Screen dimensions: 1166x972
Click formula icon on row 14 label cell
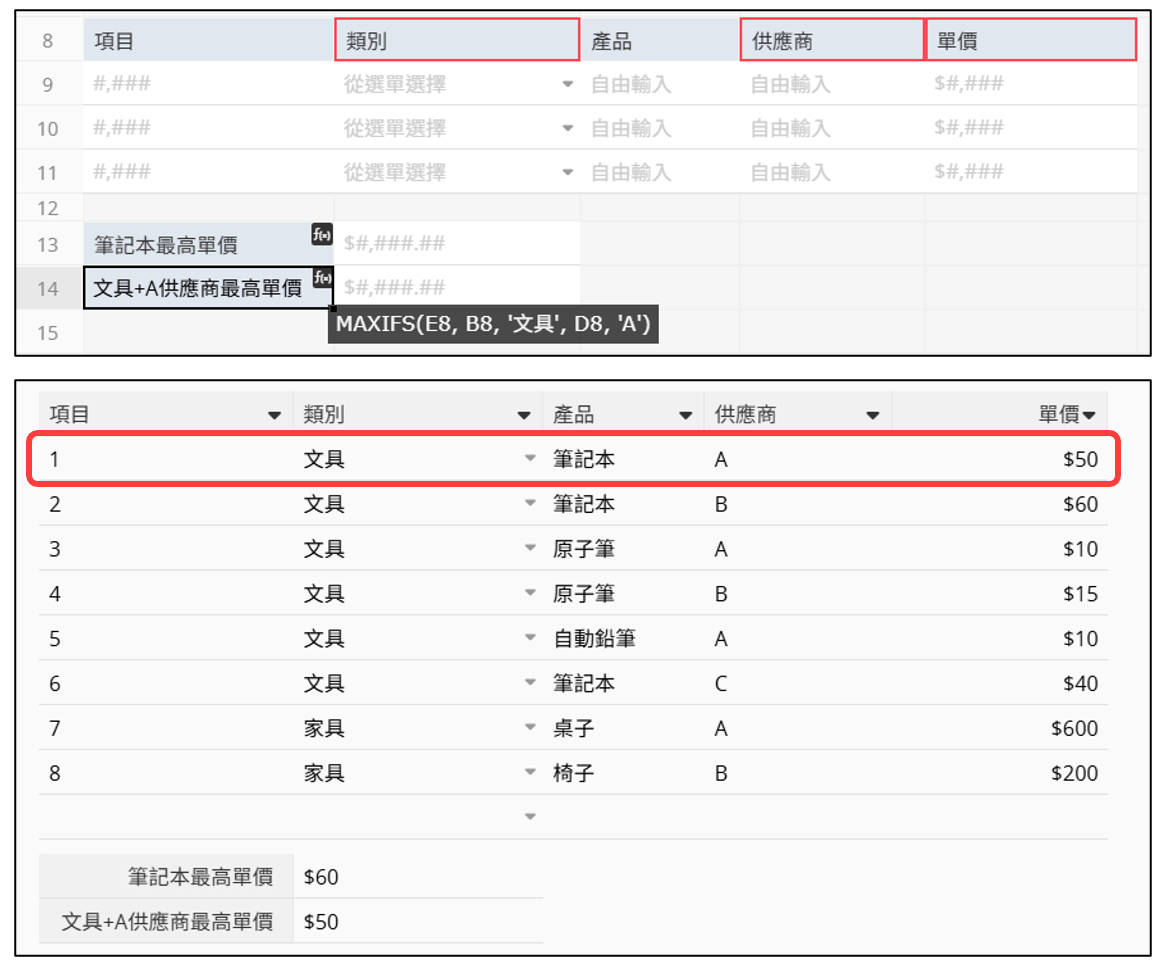(x=322, y=278)
